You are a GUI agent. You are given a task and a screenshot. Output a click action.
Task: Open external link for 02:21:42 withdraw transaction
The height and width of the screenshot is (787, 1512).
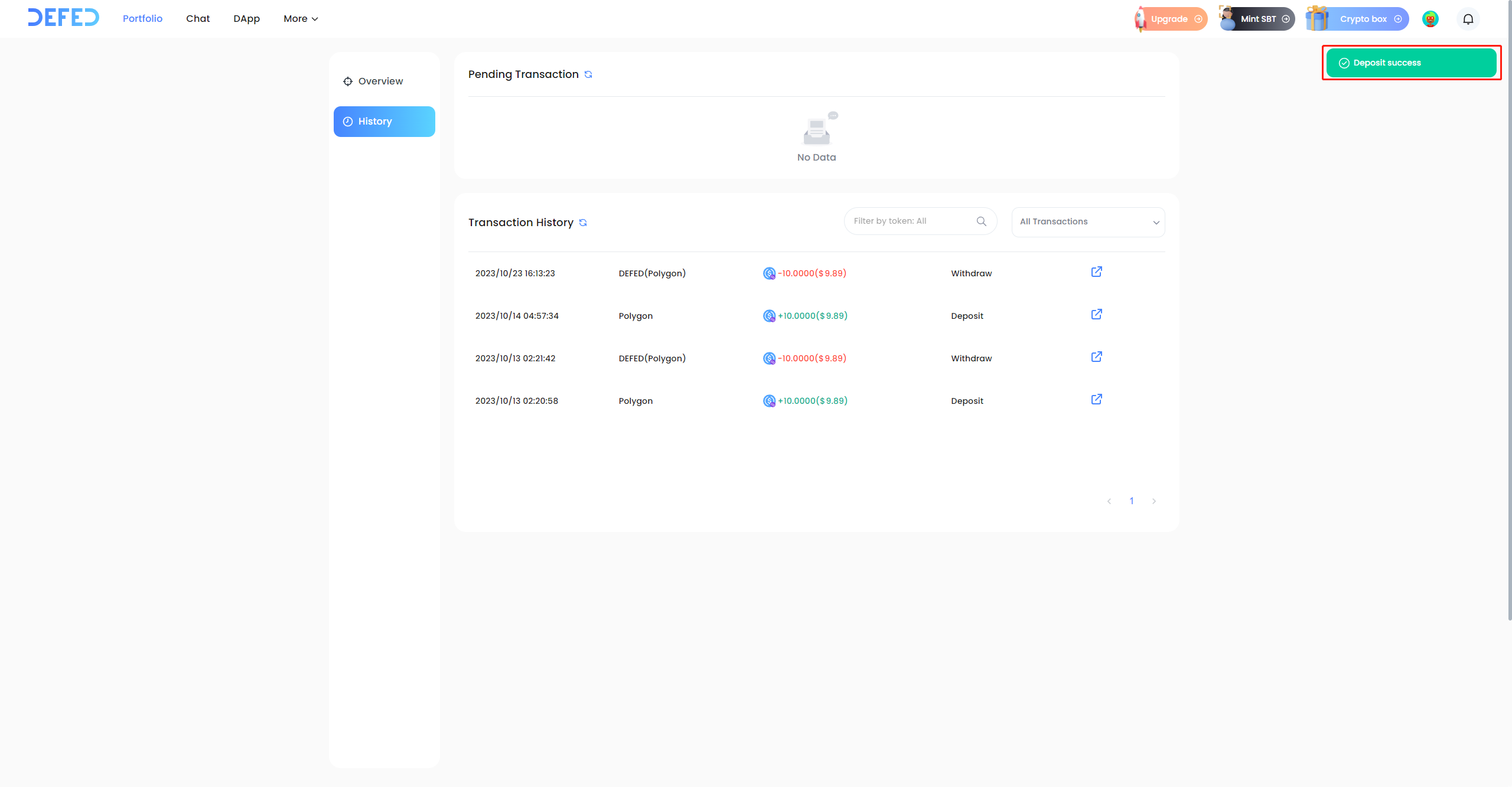[x=1096, y=357]
